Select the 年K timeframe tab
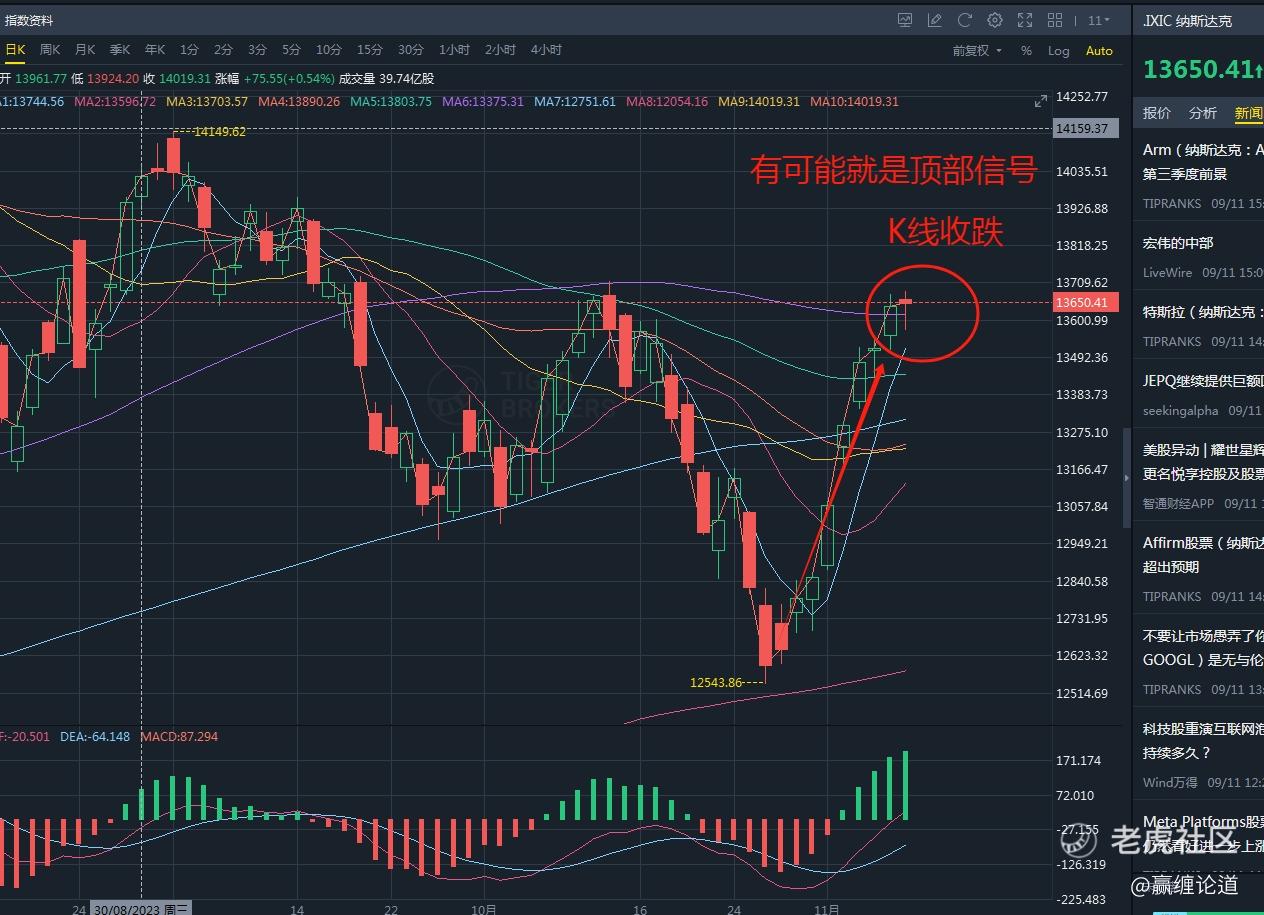The image size is (1264, 915). click(x=155, y=49)
